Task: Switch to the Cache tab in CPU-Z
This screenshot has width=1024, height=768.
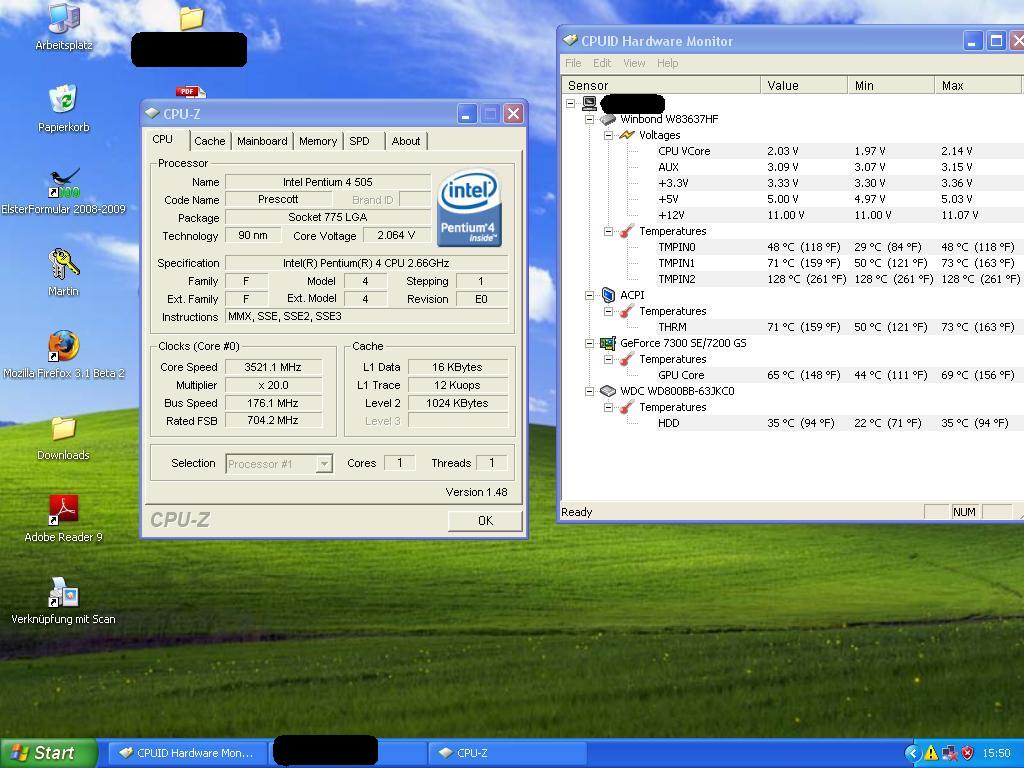Action: click(209, 141)
